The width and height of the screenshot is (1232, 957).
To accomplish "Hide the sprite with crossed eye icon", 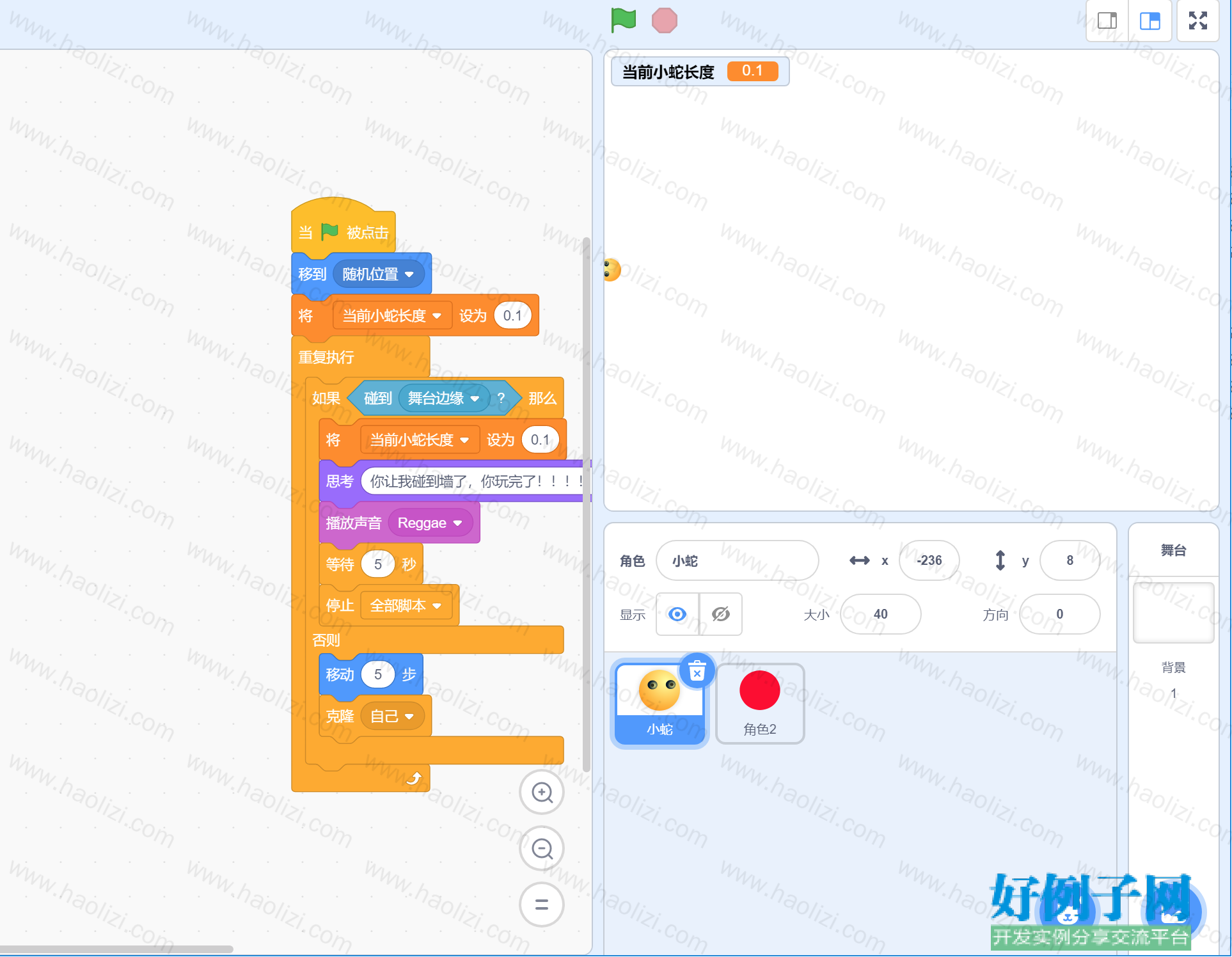I will point(721,614).
